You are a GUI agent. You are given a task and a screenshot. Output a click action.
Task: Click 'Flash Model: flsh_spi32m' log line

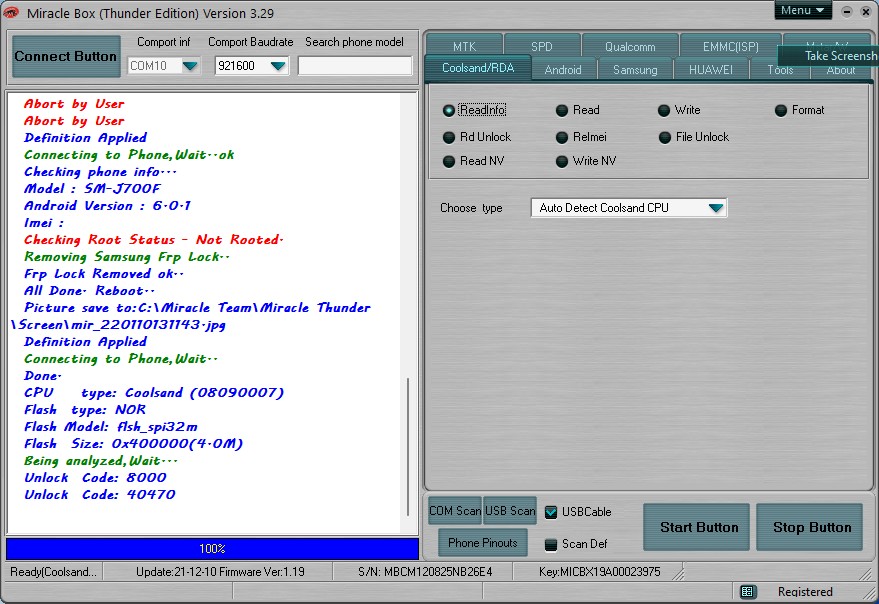coord(110,427)
